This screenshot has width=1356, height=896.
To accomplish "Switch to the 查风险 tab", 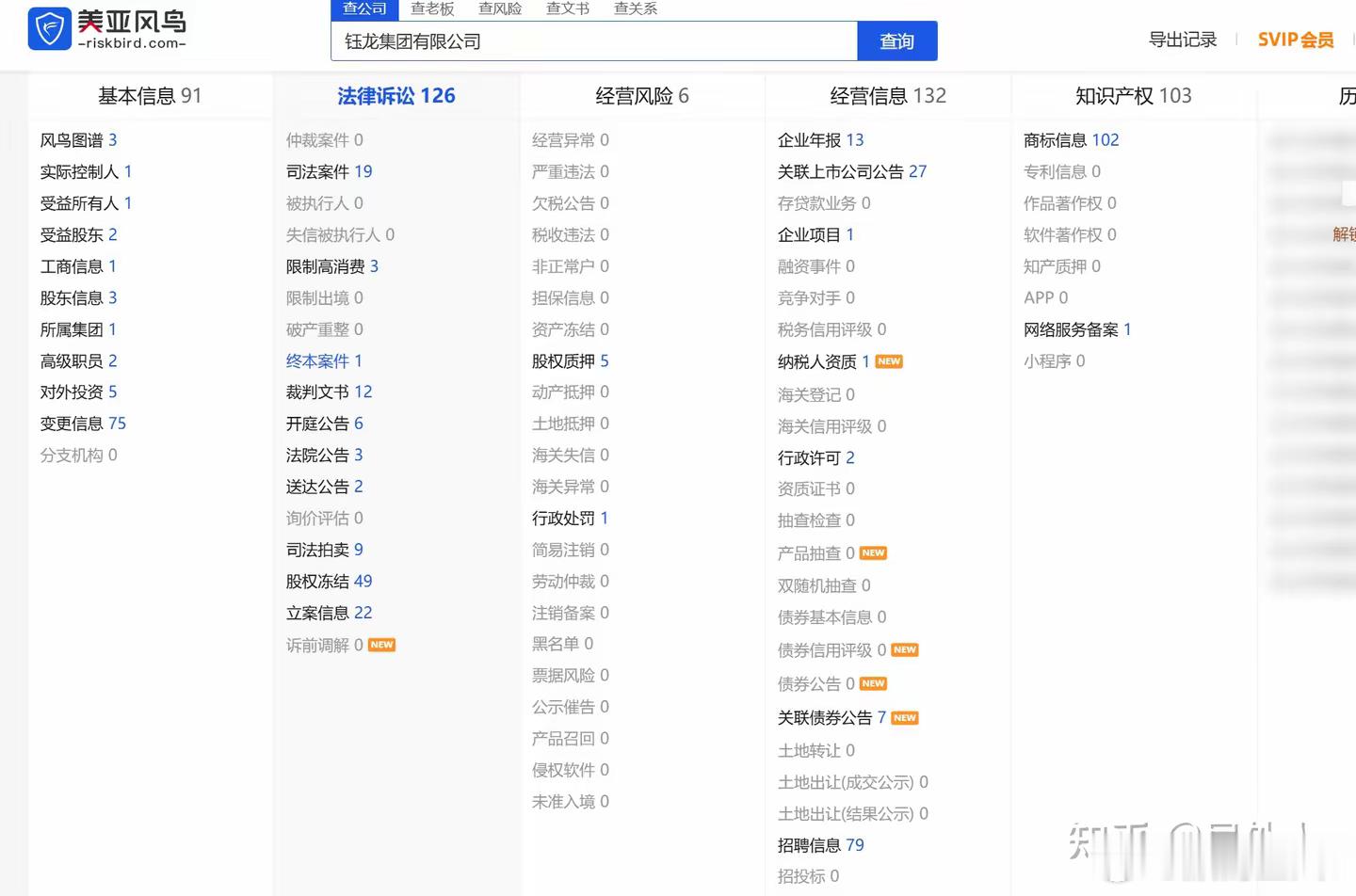I will [500, 8].
